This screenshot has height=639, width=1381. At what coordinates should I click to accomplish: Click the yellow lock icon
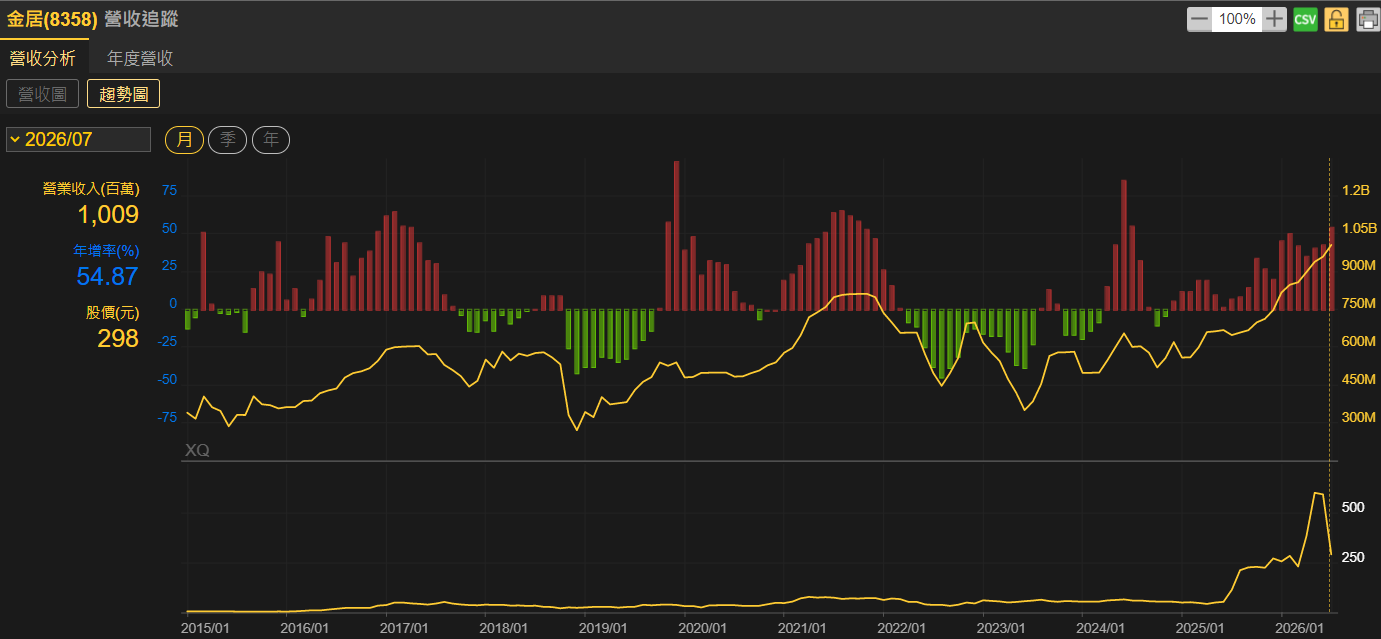click(x=1336, y=19)
